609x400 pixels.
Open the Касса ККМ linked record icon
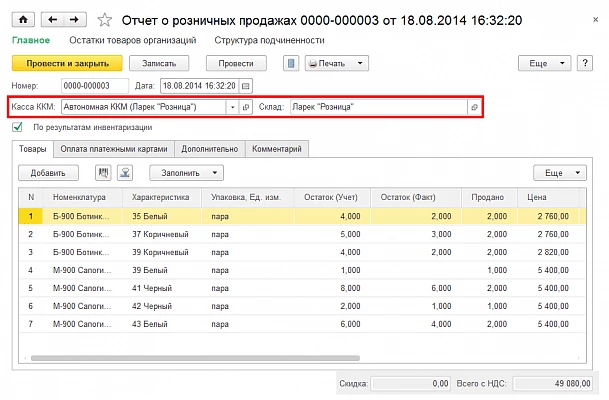(245, 107)
